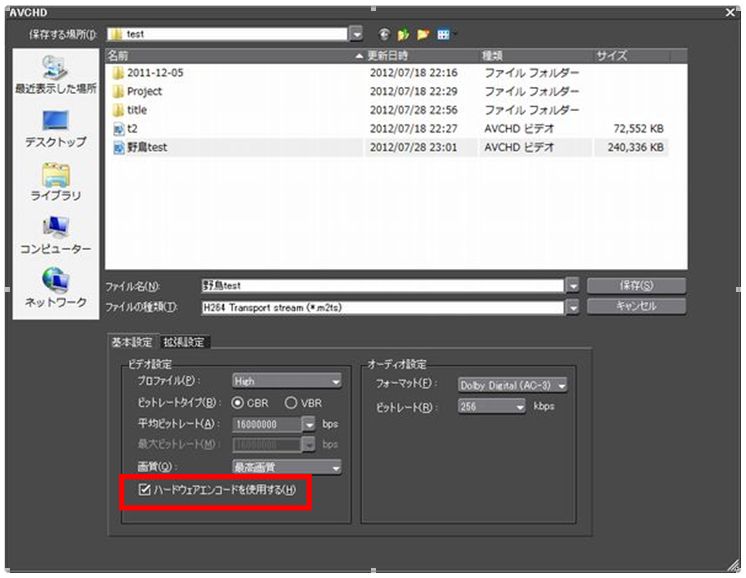Open the プロファイル High dropdown
The width and height of the screenshot is (746, 578).
287,381
